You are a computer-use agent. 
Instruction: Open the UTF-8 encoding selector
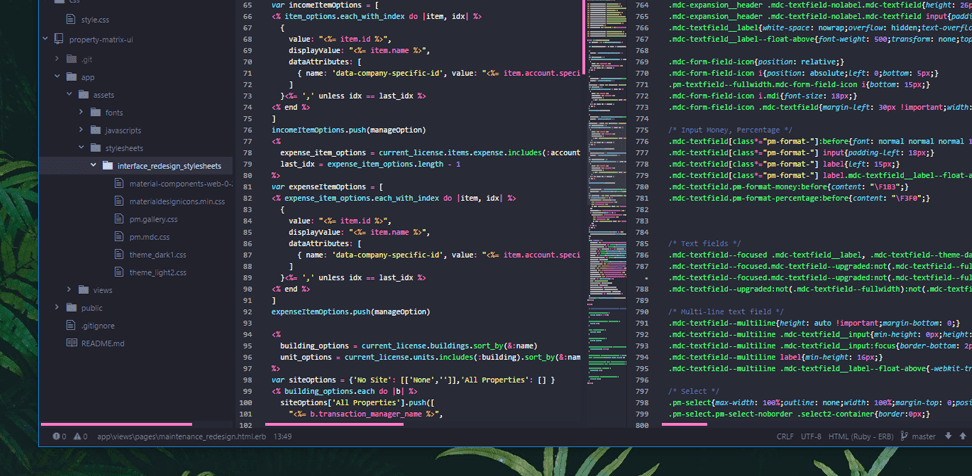(x=811, y=436)
